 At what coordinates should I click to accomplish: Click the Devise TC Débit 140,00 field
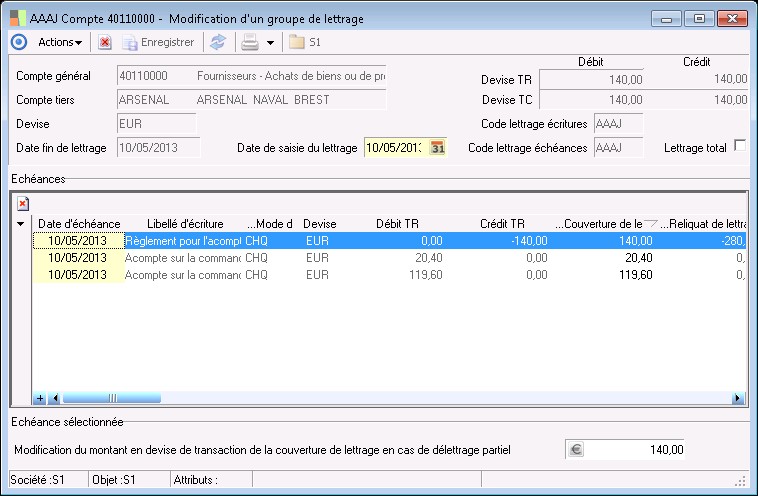coord(591,100)
